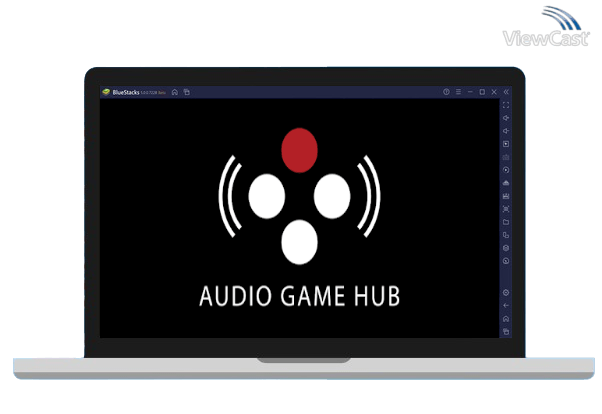Click the volume up speaker icon
Image resolution: width=602 pixels, height=414 pixels.
[x=506, y=118]
